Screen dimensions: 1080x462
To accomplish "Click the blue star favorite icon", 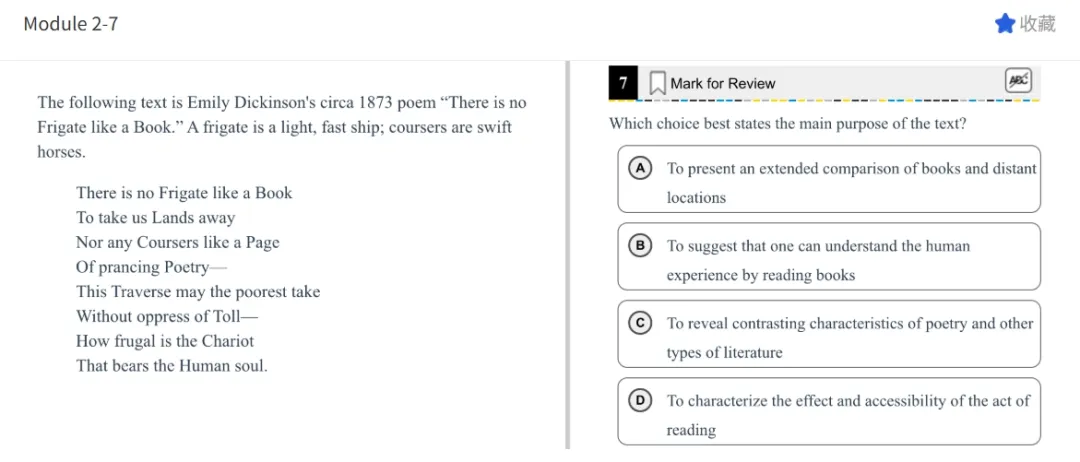I will tap(1004, 23).
